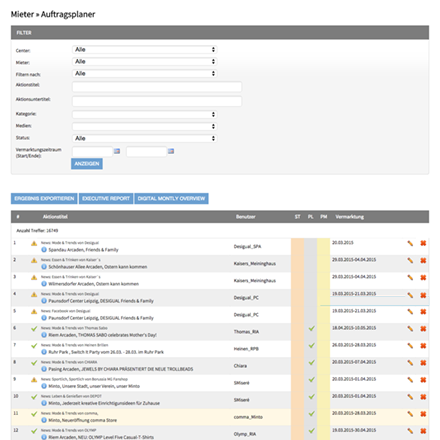Image resolution: width=440 pixels, height=440 pixels.
Task: Click the Vermarktungszeitraum end date field
Action: coord(146,152)
